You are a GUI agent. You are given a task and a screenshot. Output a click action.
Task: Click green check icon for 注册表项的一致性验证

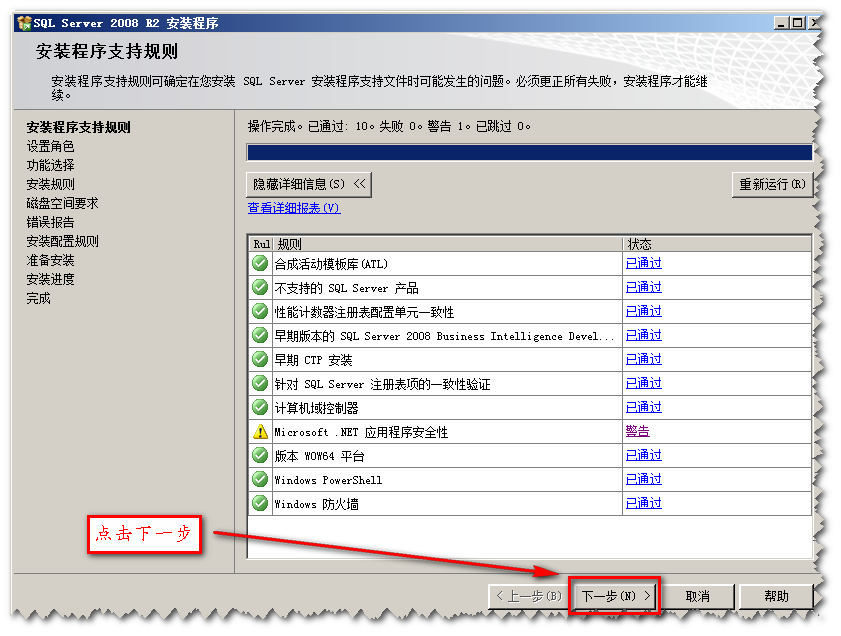[260, 383]
